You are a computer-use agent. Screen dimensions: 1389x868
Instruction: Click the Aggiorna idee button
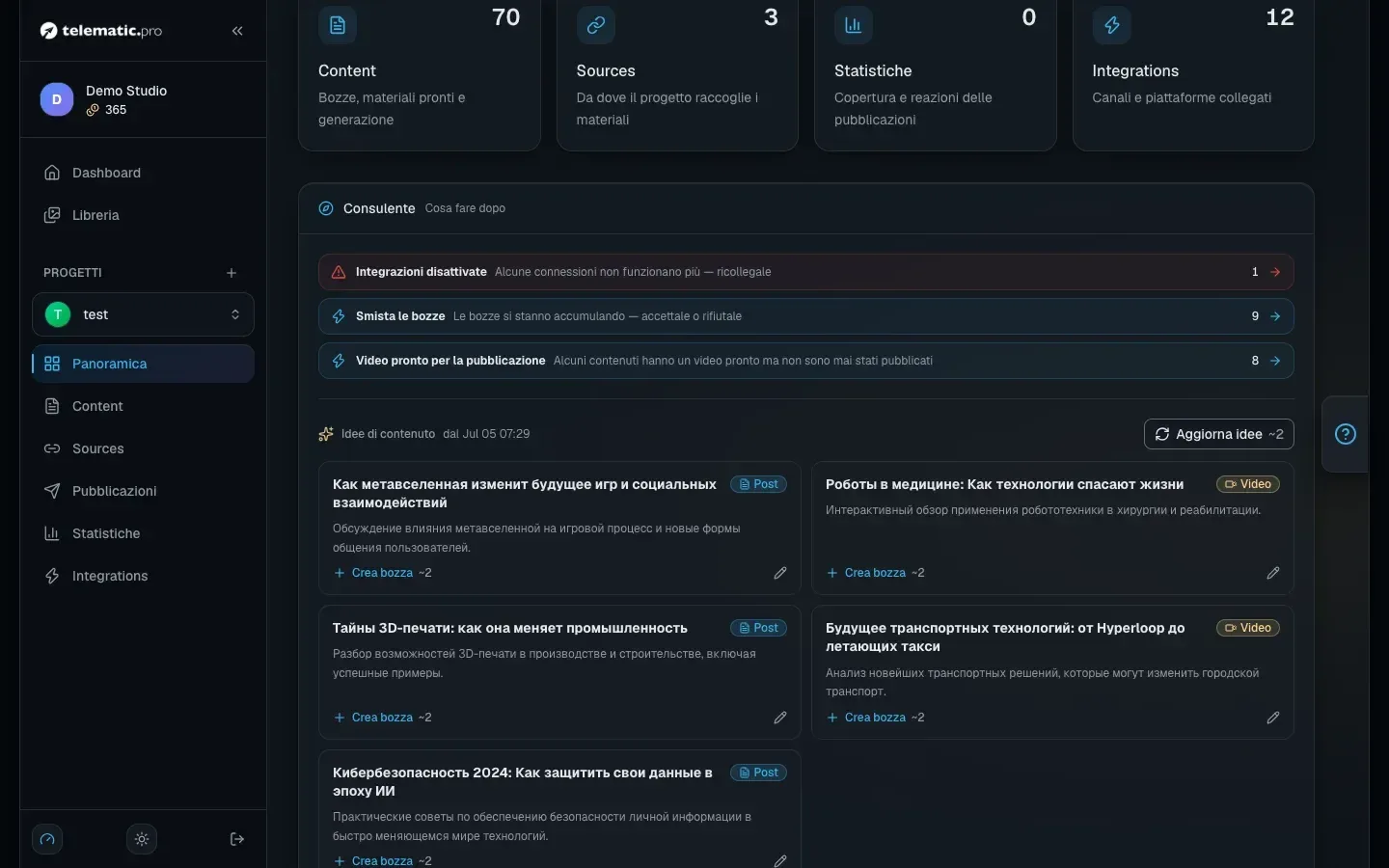pyautogui.click(x=1219, y=434)
